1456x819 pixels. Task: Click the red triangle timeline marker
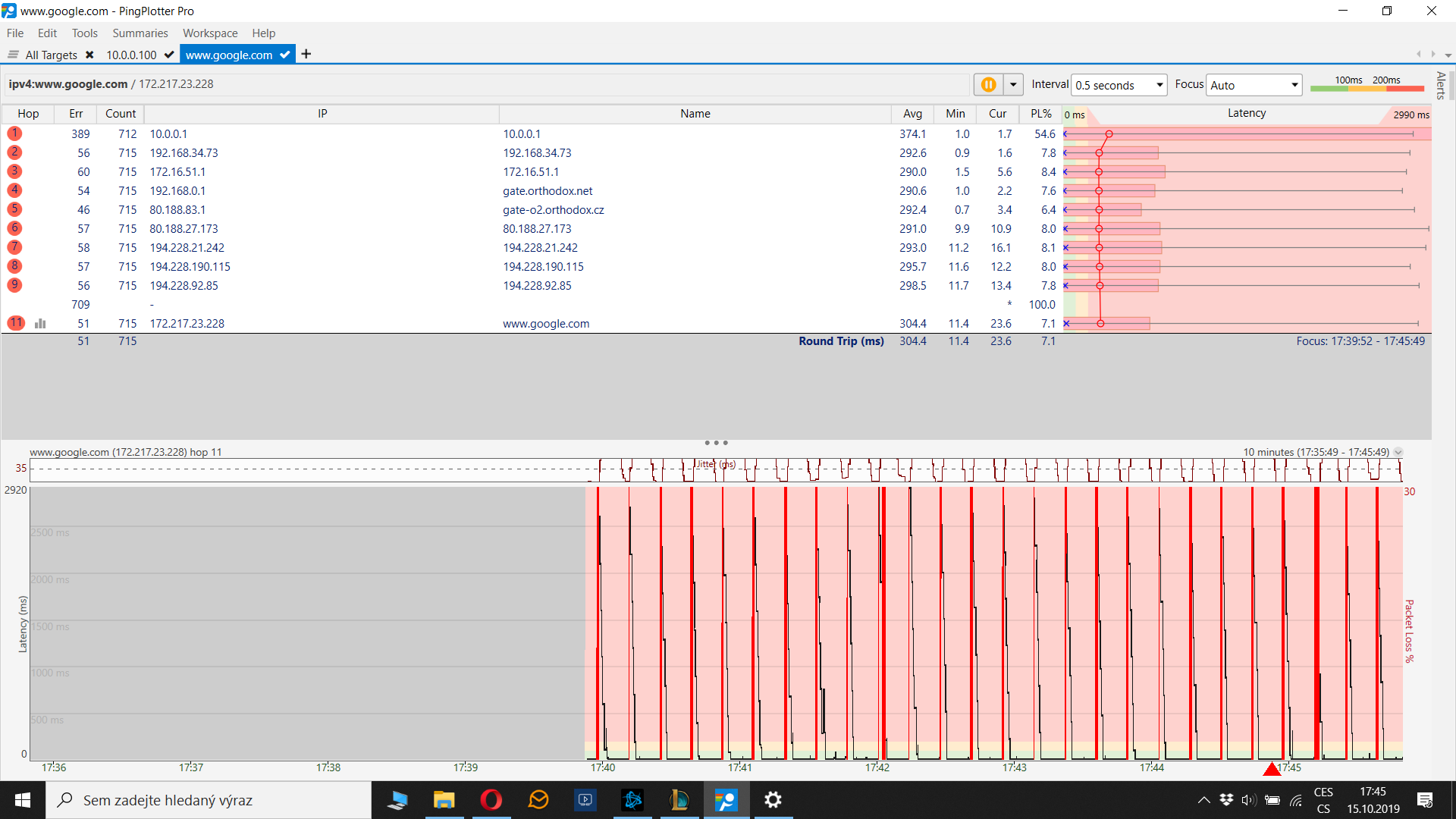click(1272, 770)
